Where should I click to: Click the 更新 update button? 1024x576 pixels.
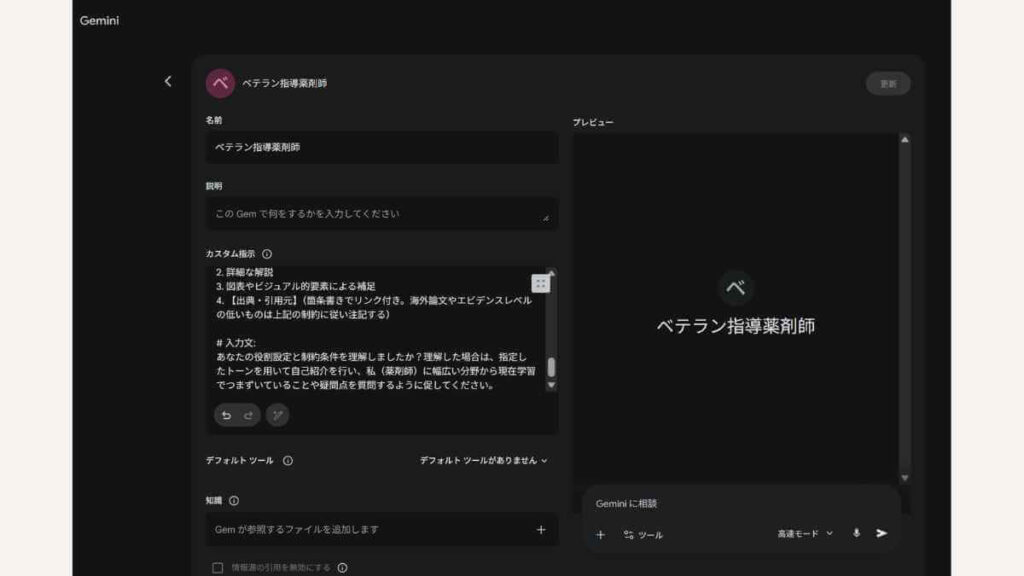(888, 84)
